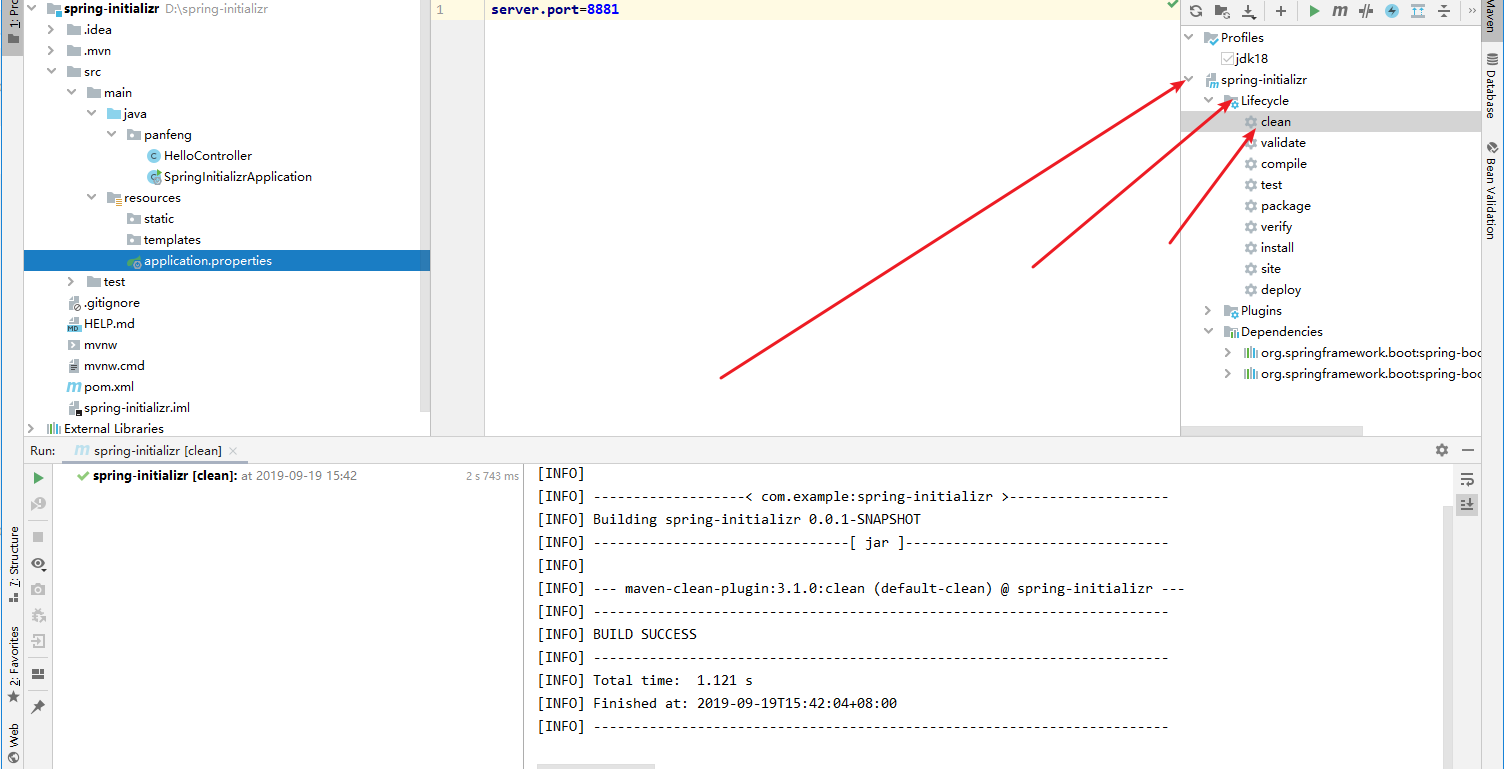Image resolution: width=1504 pixels, height=769 pixels.
Task: Expand the Plugins node
Action: tap(1209, 311)
